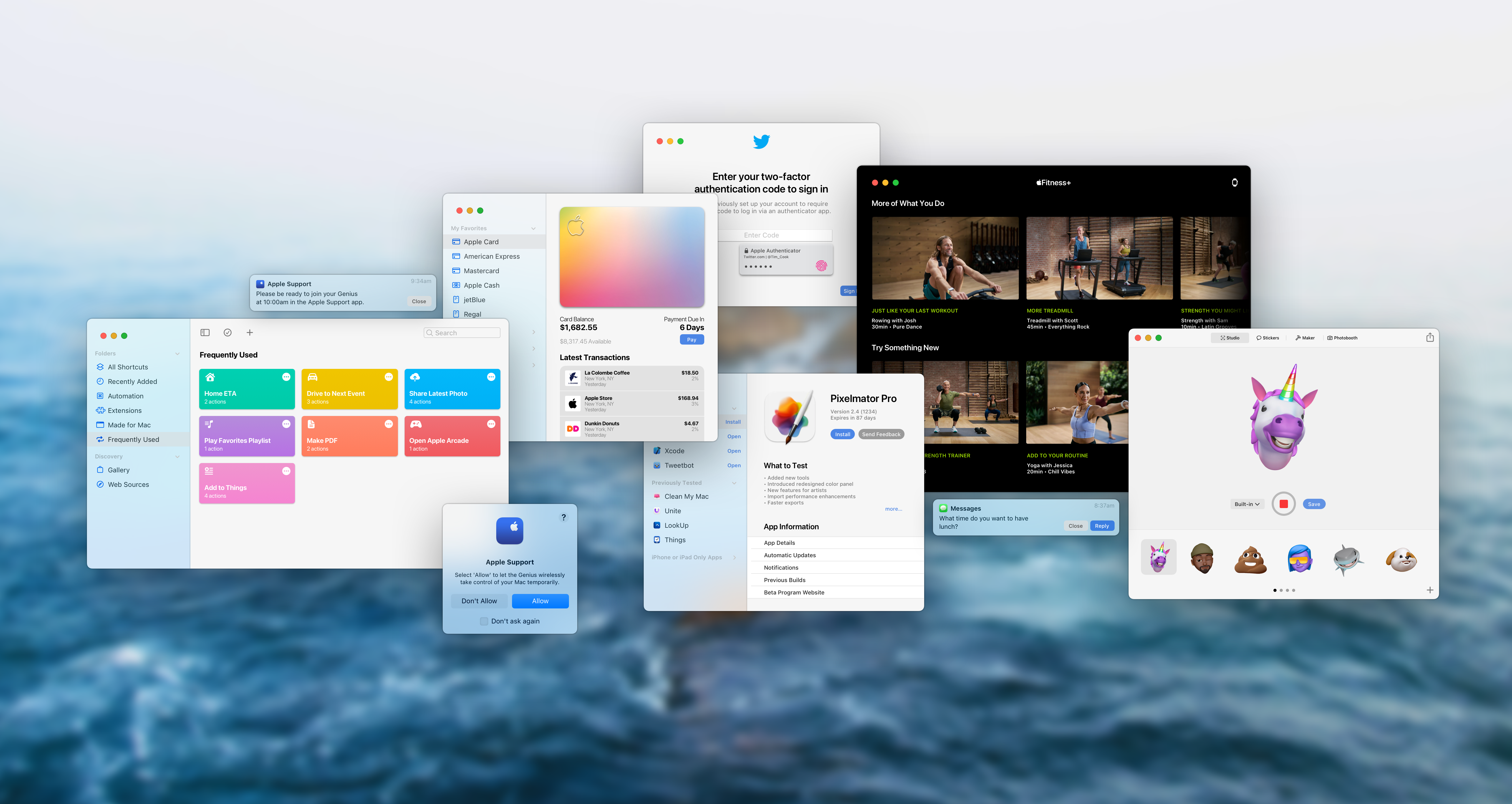Add new Memoji with plus icon

tap(1430, 590)
